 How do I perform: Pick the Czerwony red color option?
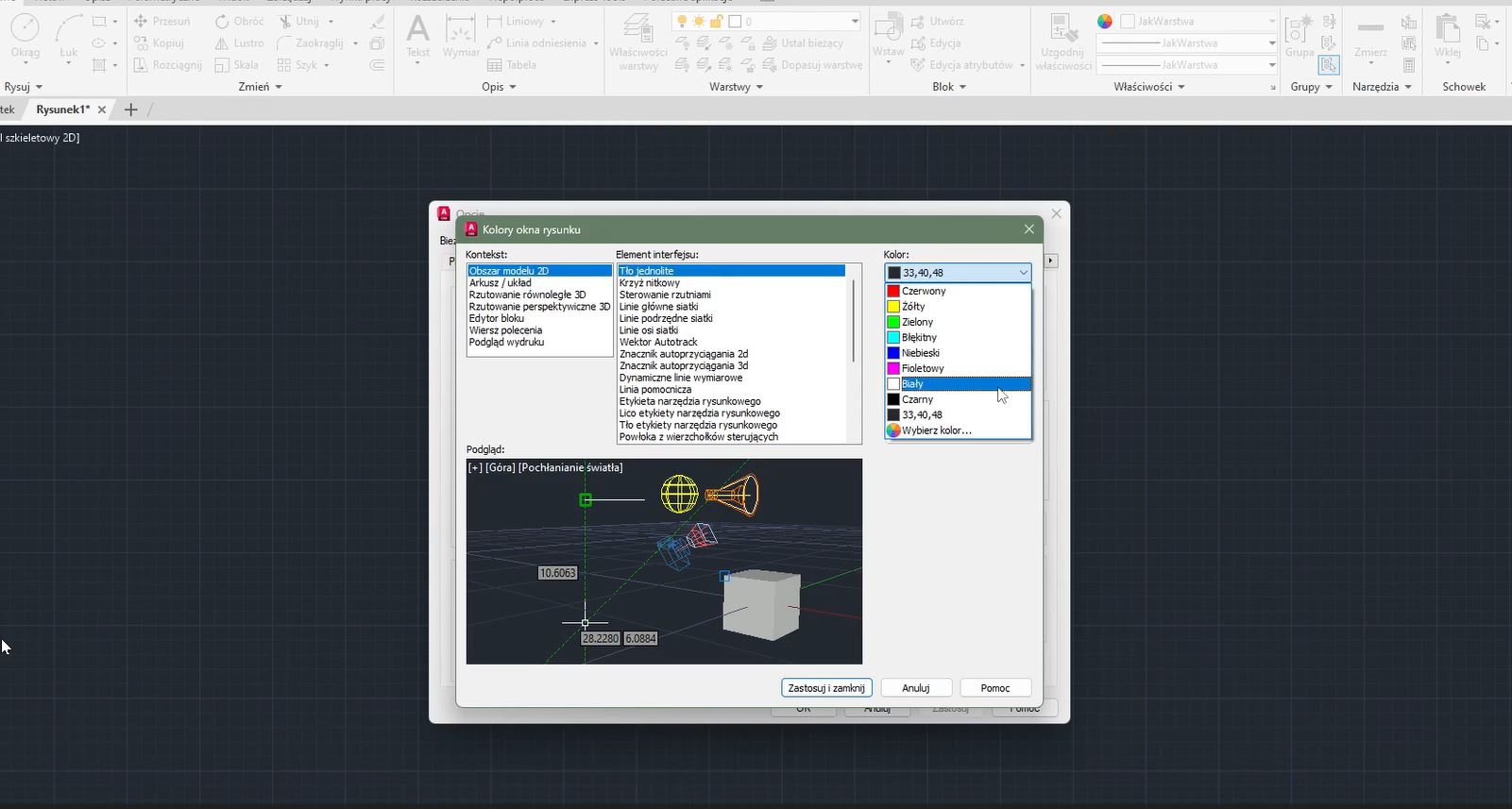[x=923, y=292]
